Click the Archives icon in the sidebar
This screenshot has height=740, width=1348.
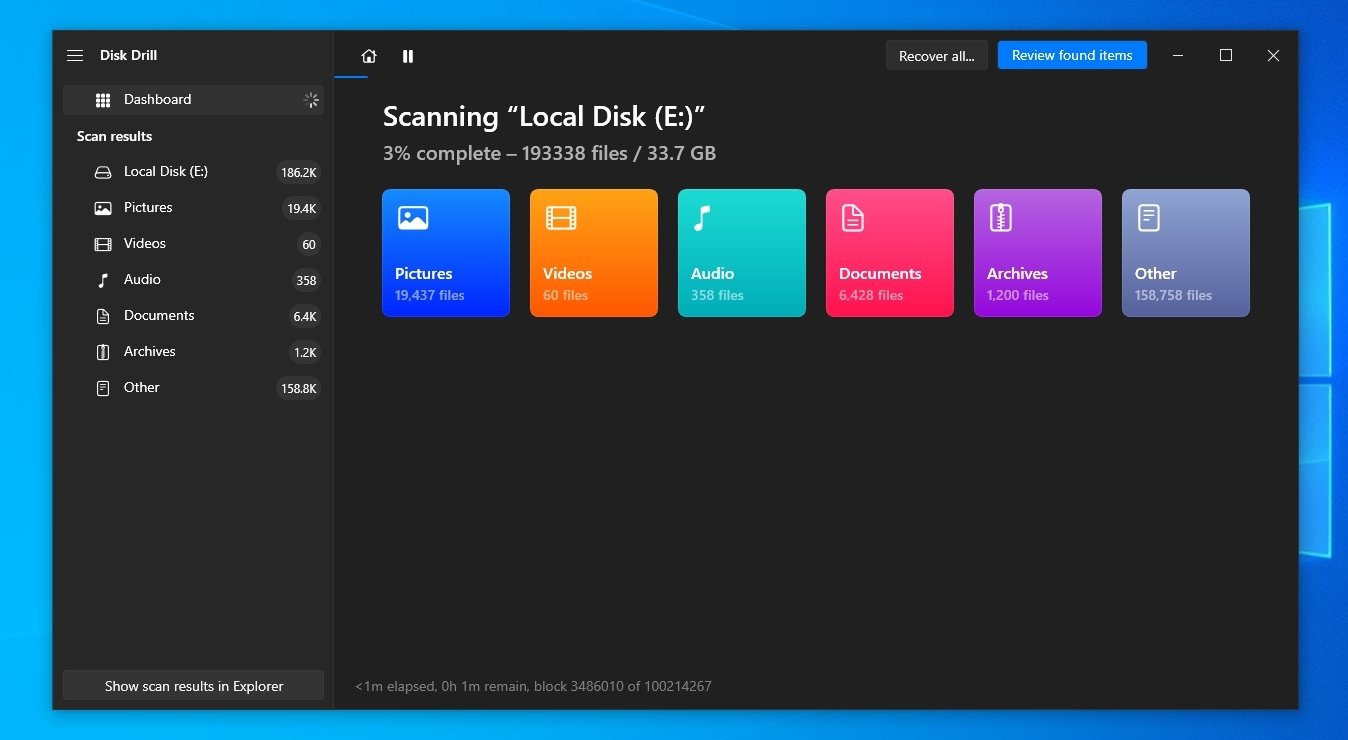coord(103,352)
